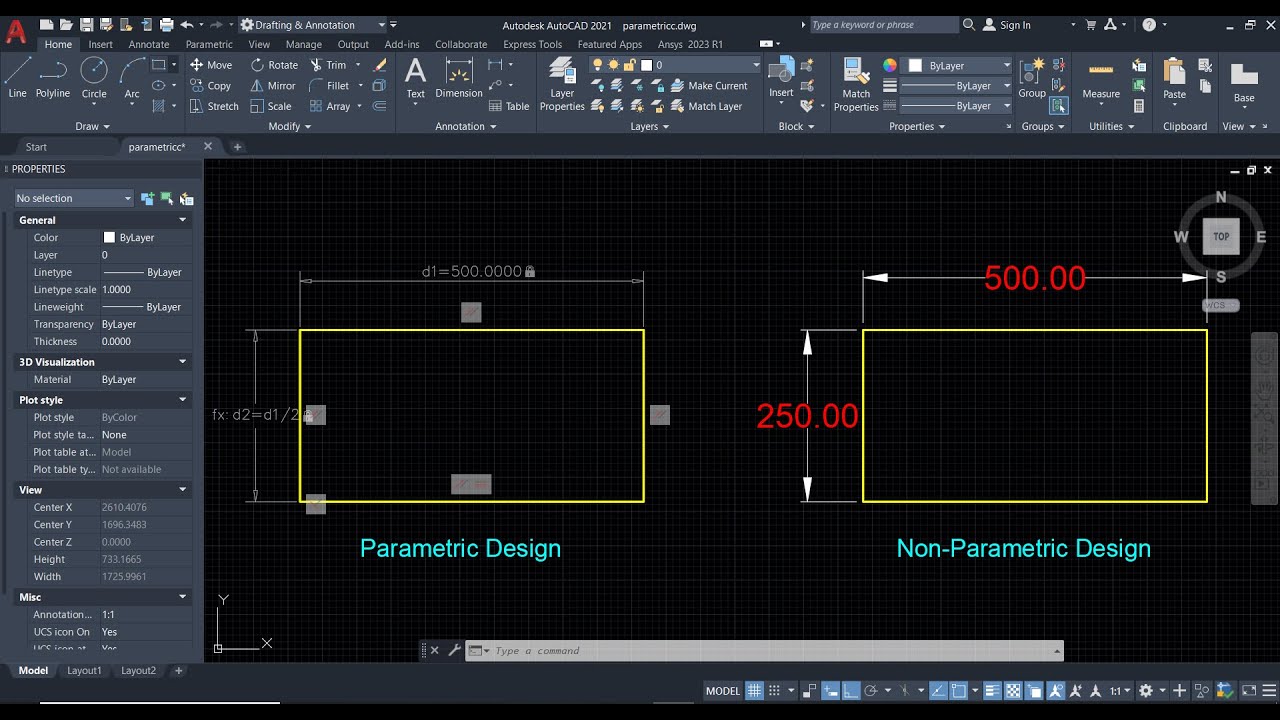Screen dimensions: 1280x720
Task: Toggle grid display in status bar
Action: coord(755,691)
